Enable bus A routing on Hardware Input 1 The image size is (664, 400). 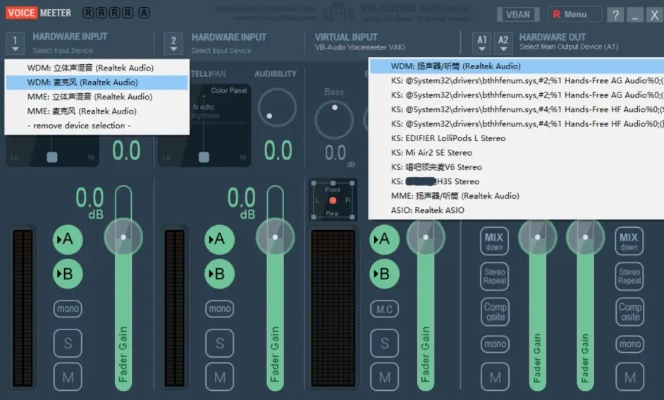pyautogui.click(x=68, y=239)
